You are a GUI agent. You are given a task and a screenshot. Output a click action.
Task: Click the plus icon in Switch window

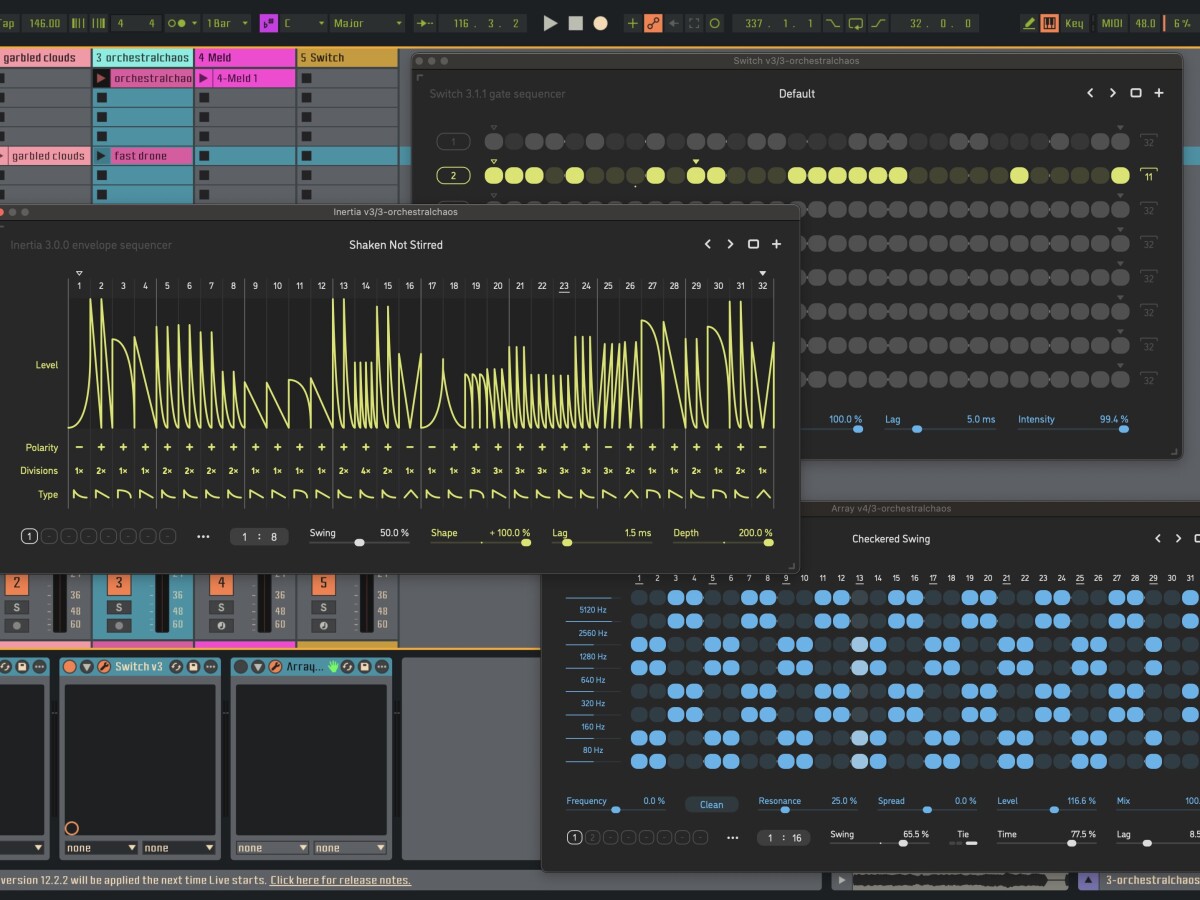click(x=1159, y=93)
